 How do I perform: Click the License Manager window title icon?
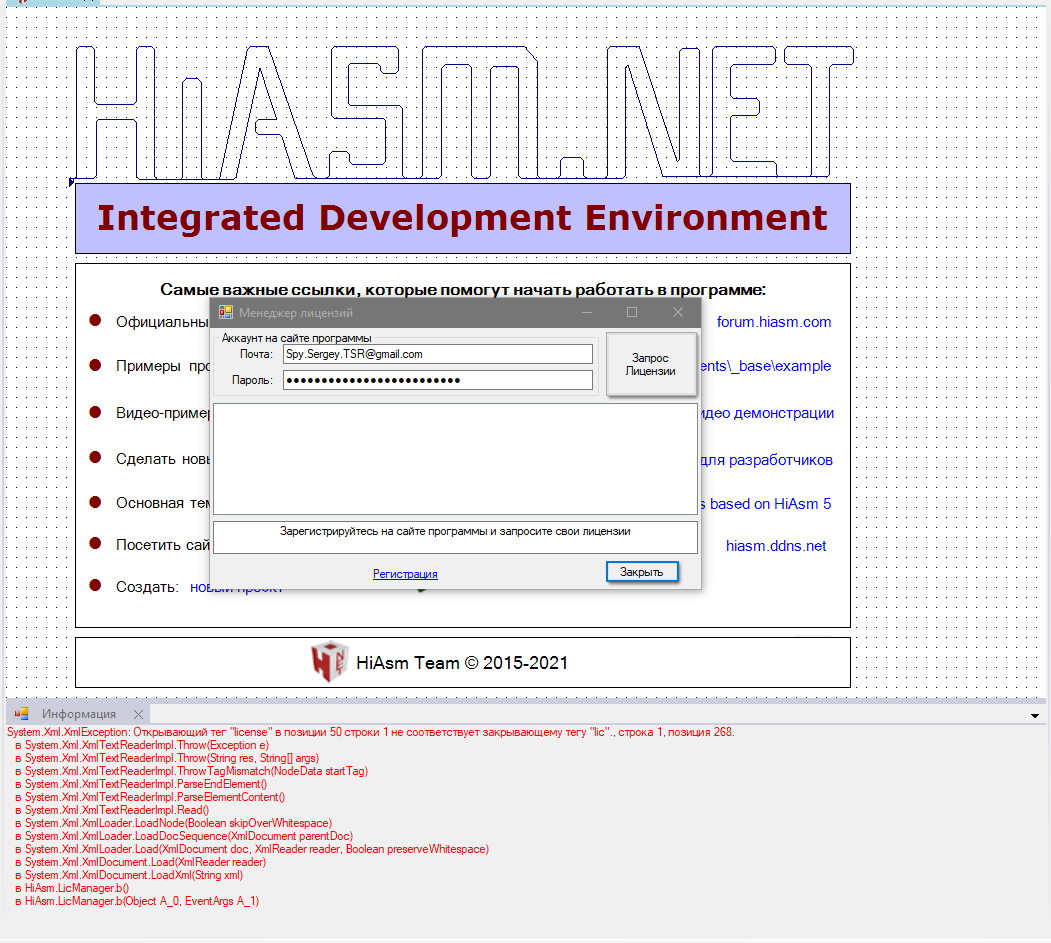point(226,312)
